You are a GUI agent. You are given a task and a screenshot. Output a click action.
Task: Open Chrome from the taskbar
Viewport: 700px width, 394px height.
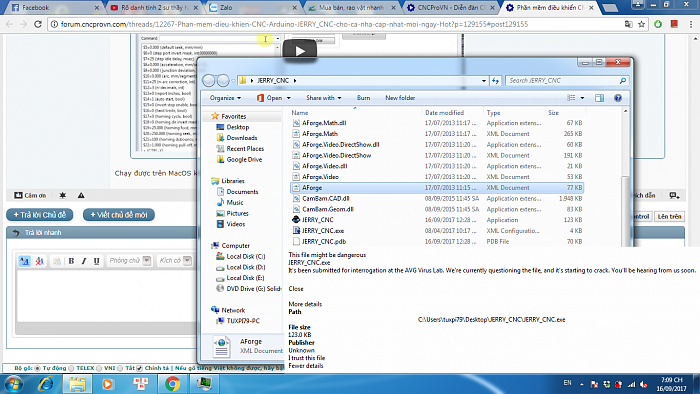point(172,384)
